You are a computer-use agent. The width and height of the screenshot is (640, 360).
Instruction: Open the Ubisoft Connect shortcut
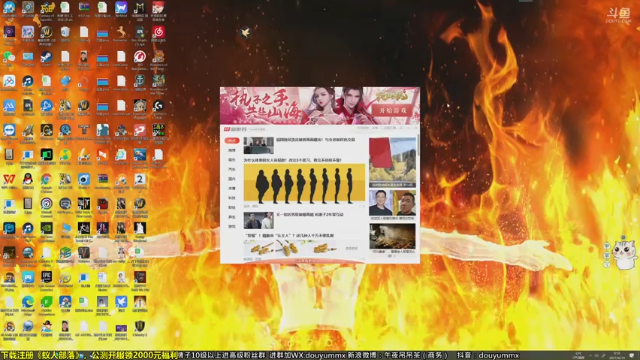pyautogui.click(x=46, y=204)
